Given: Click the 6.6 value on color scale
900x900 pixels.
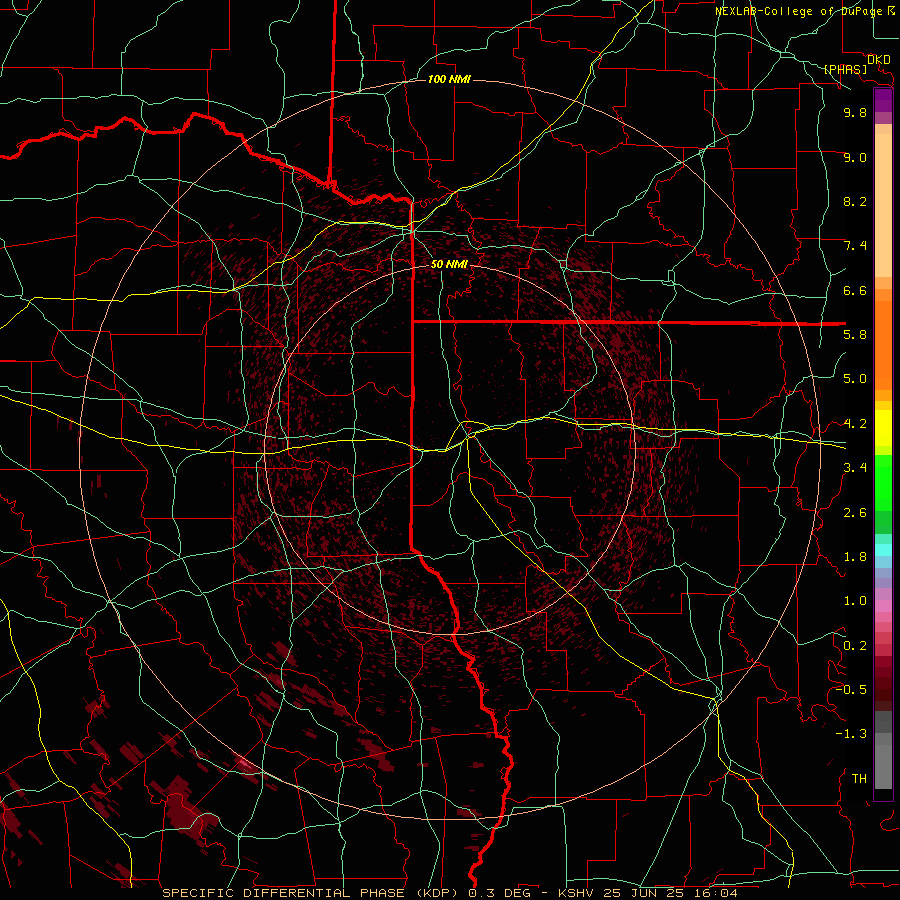Looking at the screenshot, I should 855,290.
